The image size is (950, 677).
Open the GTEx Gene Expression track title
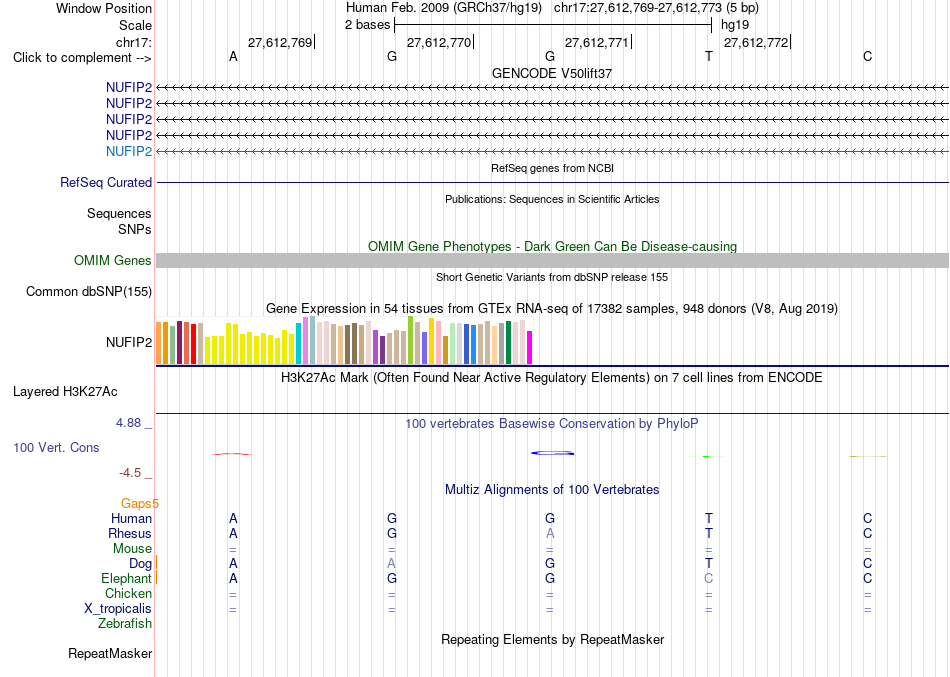tap(552, 308)
